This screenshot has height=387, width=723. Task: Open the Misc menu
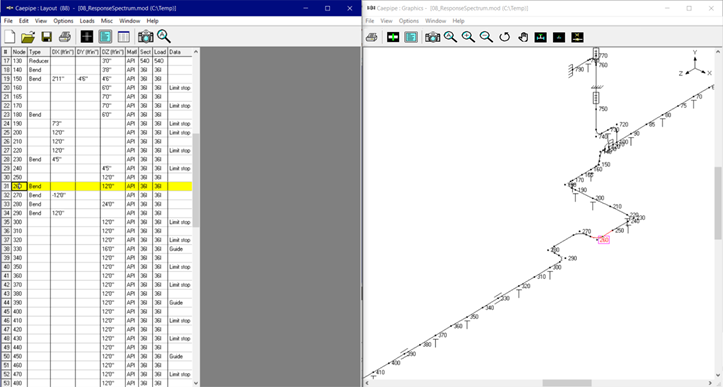coord(107,21)
